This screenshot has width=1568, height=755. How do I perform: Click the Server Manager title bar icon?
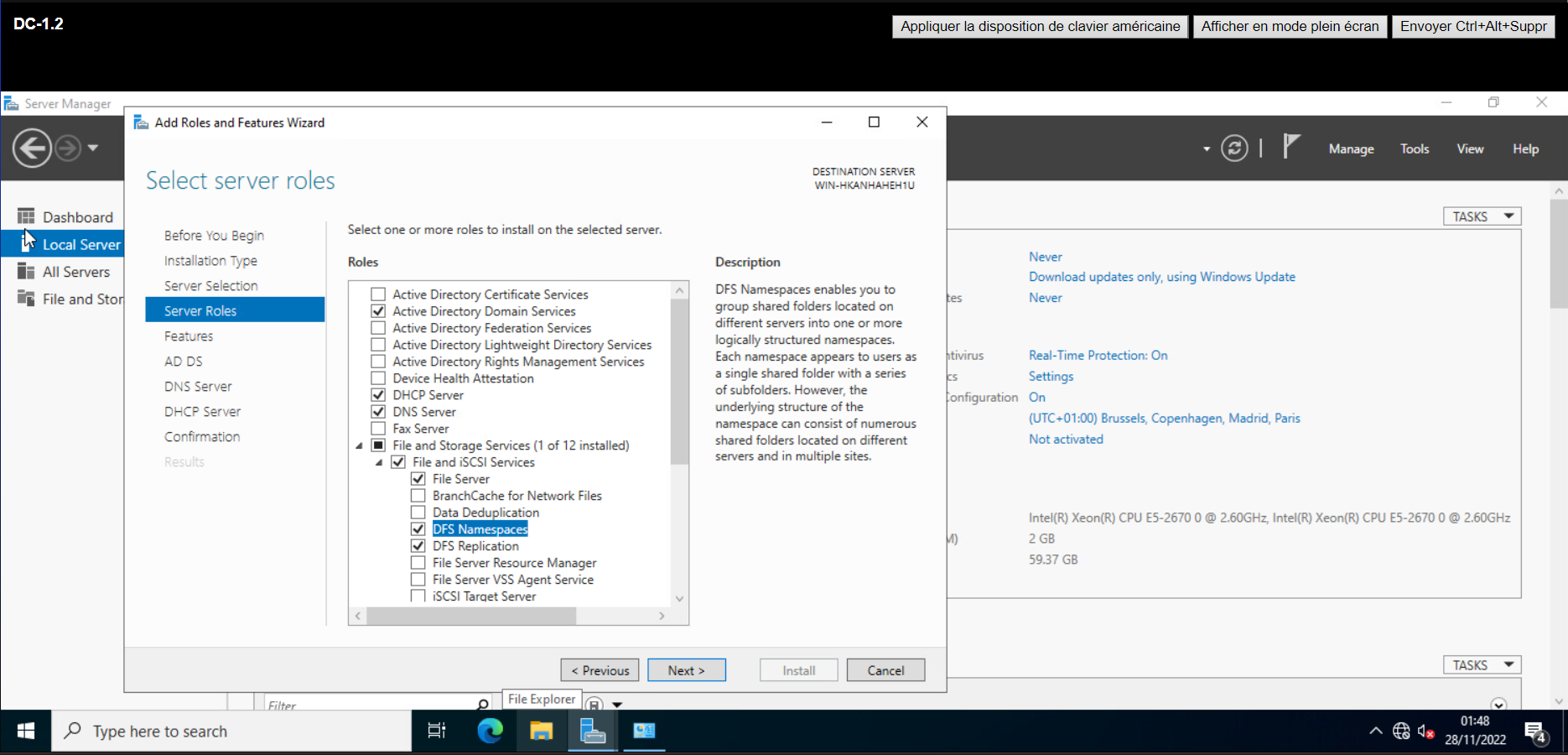point(12,103)
